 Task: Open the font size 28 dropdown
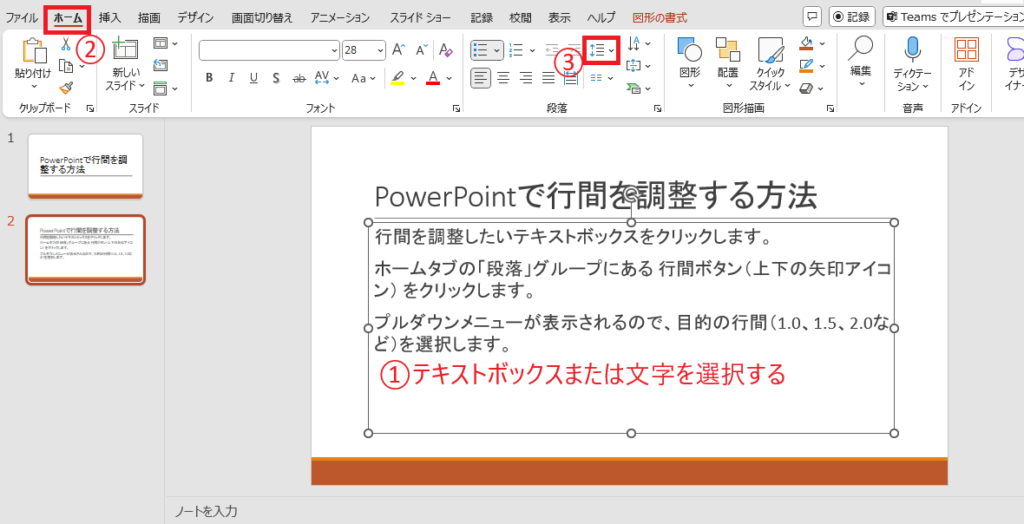click(381, 50)
